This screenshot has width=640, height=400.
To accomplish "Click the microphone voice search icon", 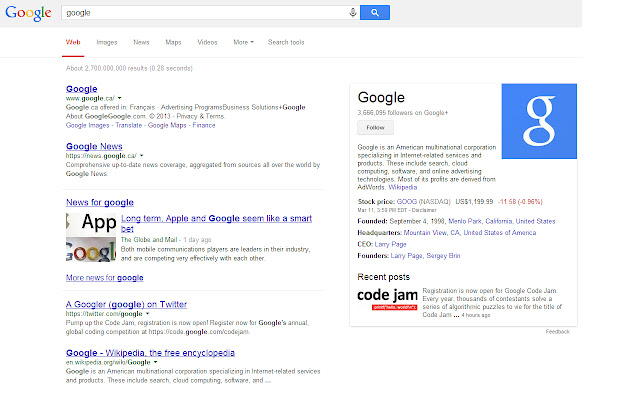I will [353, 13].
